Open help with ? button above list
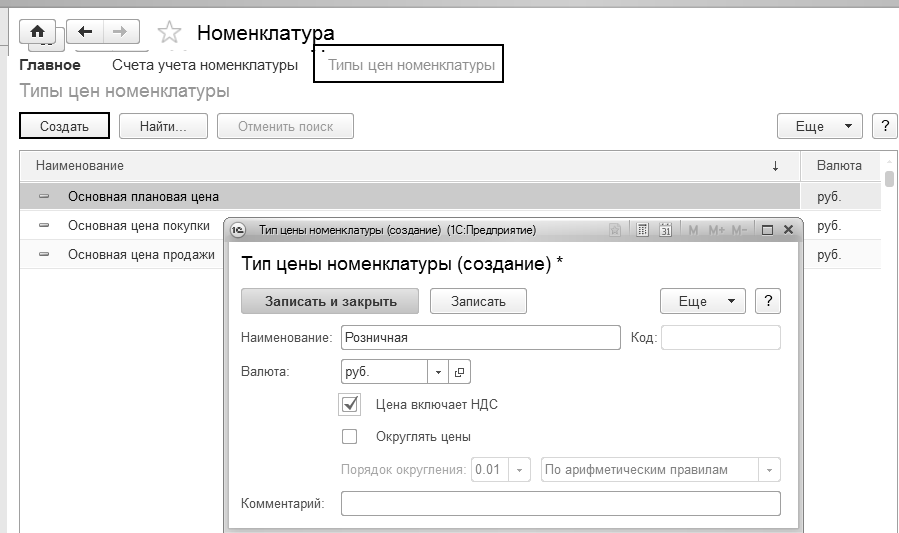Viewport: 899px width, 533px height. pyautogui.click(x=885, y=126)
